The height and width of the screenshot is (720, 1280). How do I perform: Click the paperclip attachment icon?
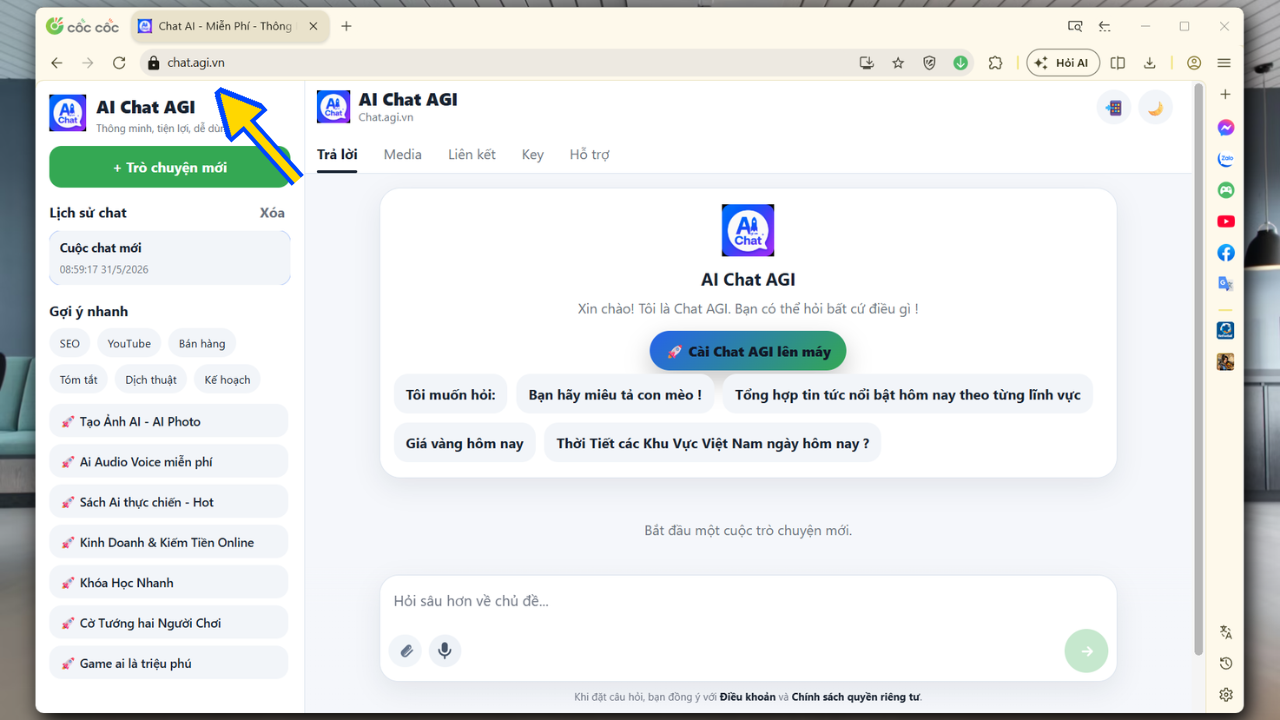click(x=405, y=651)
